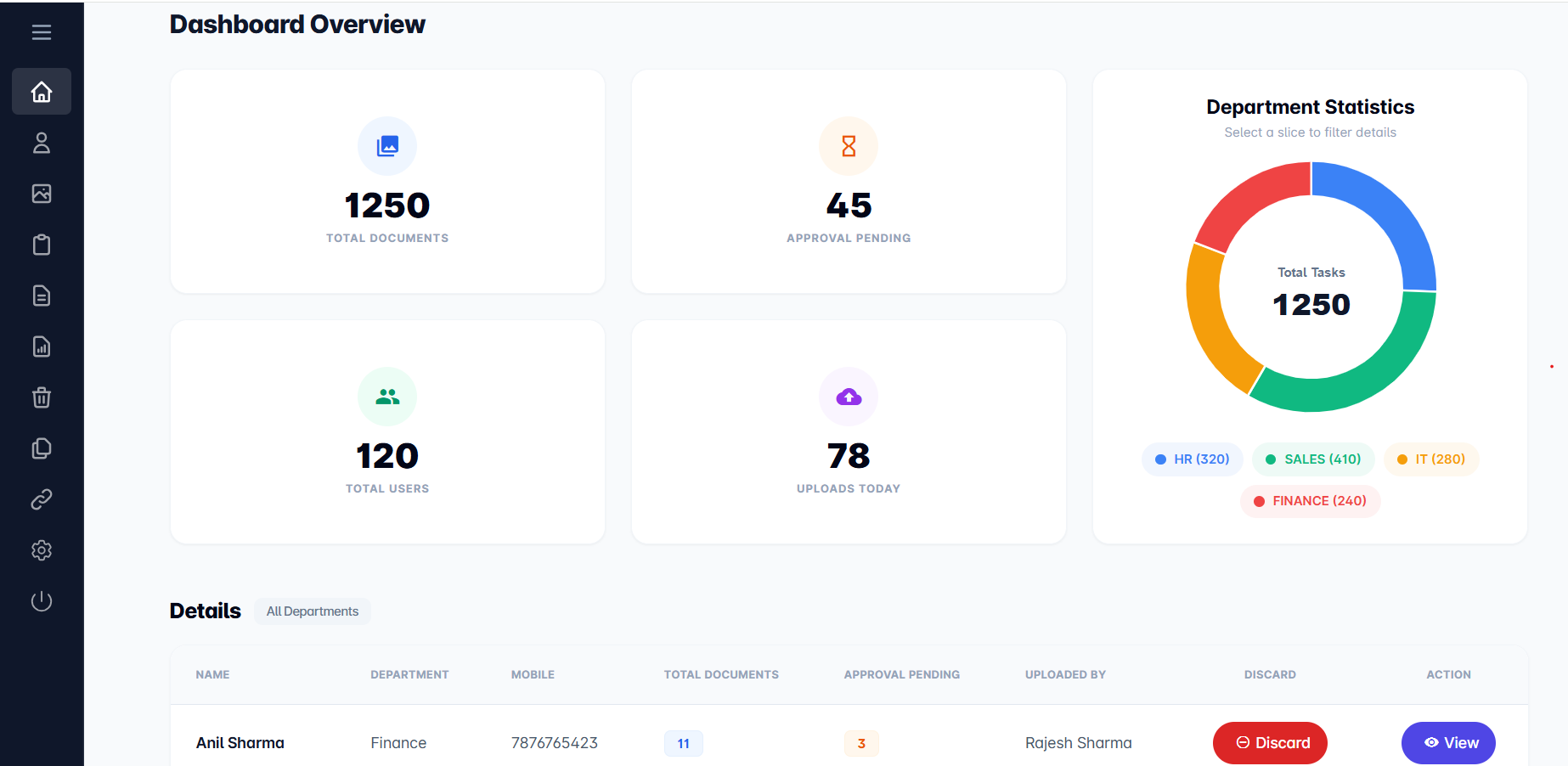
Task: Filter by SALES (410) legend chip
Action: pos(1313,459)
